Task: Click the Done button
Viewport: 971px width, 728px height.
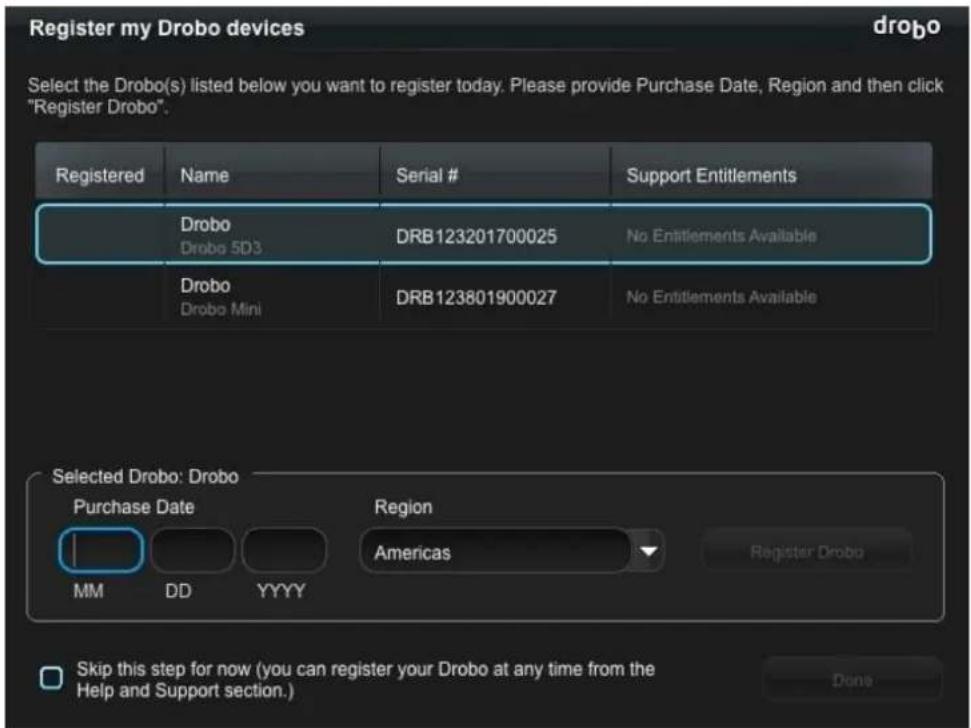Action: tap(852, 680)
